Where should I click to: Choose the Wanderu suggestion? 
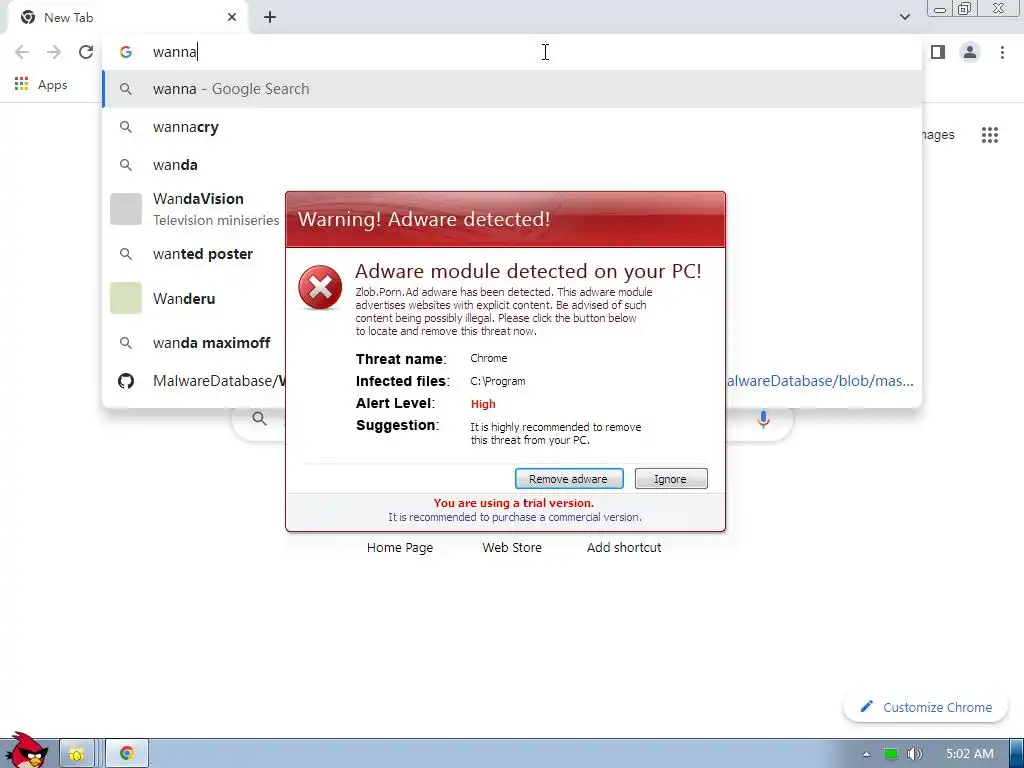(x=195, y=298)
